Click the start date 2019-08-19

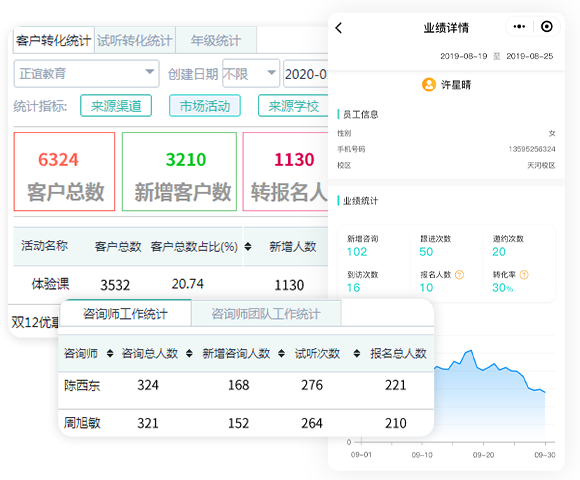click(463, 56)
